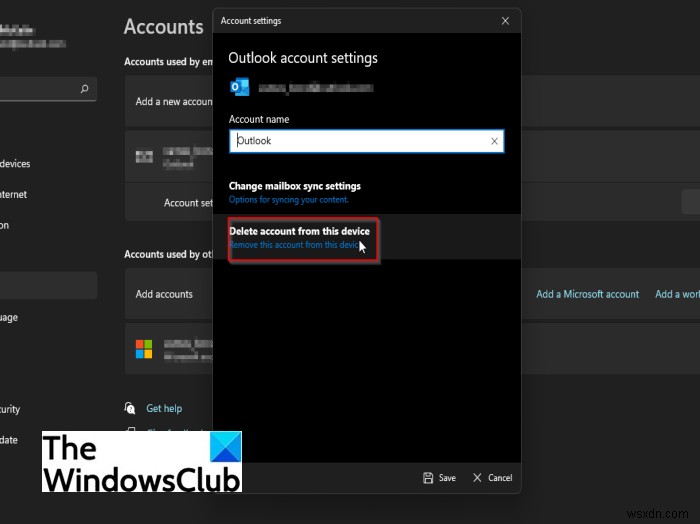Viewport: 700px width, 524px height.
Task: Click the Outlook logo icon in dialog
Action: (240, 87)
